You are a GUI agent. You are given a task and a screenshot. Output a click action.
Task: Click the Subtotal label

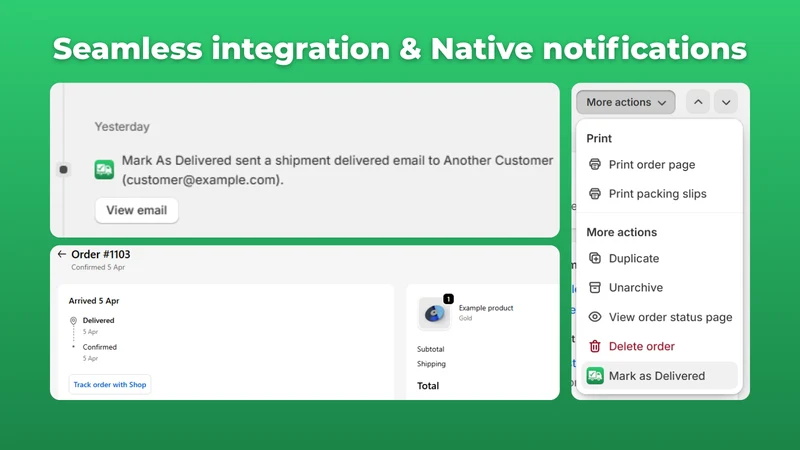tap(431, 349)
